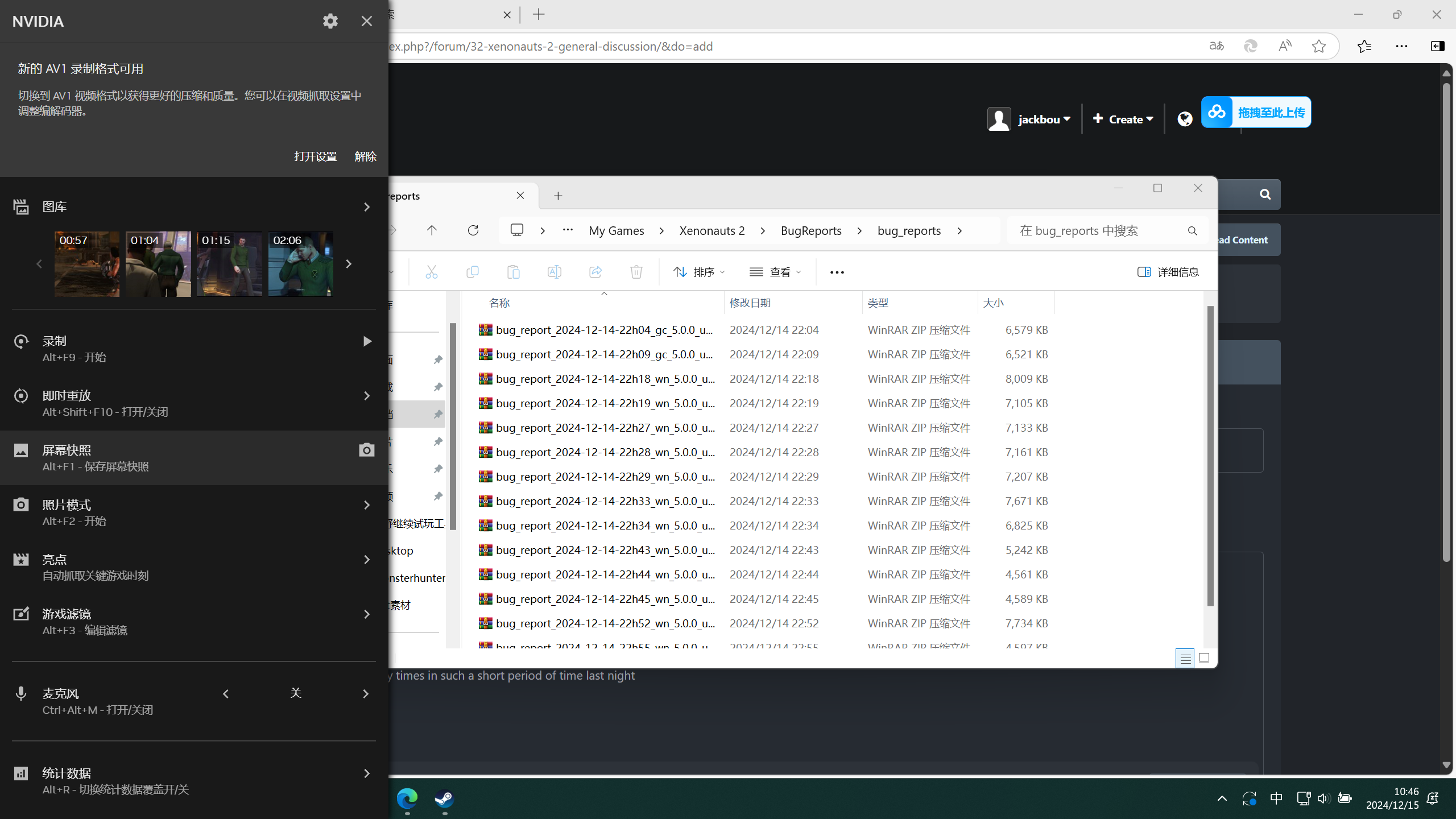This screenshot has height=819, width=1456.
Task: Expand 亮点 highlights section
Action: click(367, 560)
